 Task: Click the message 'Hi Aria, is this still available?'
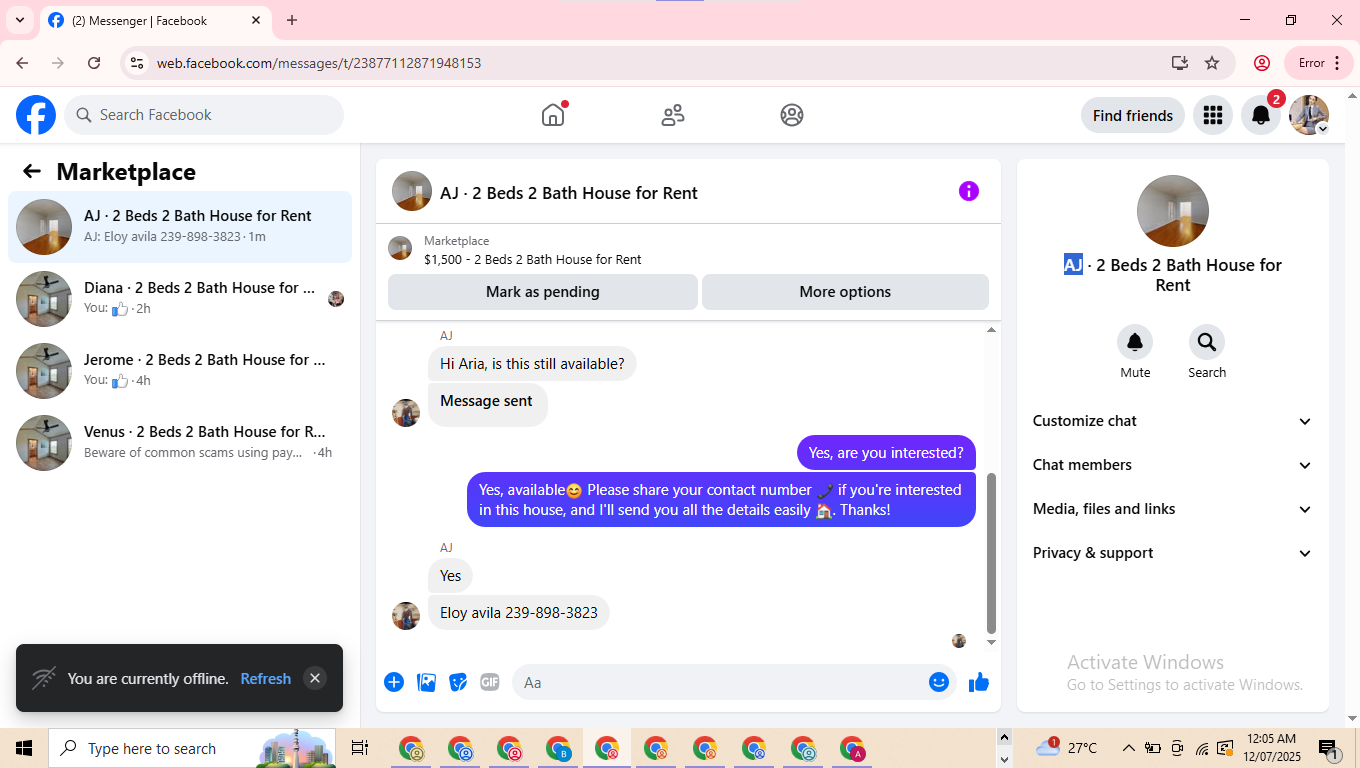[532, 364]
